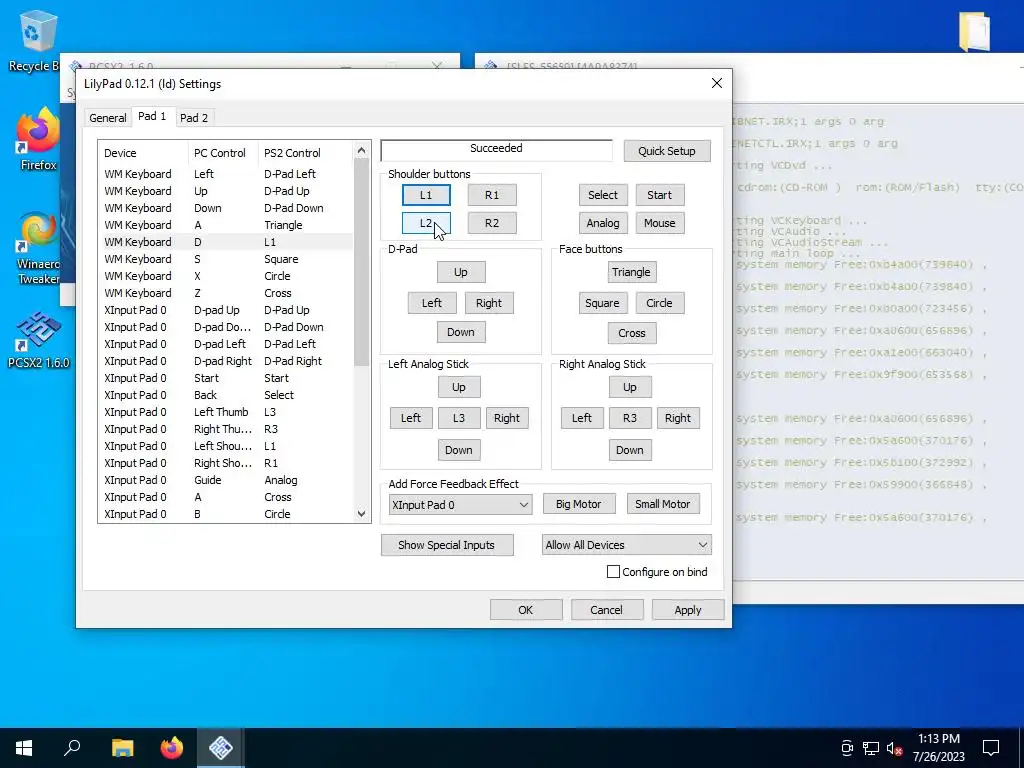The width and height of the screenshot is (1024, 768).
Task: Bind the Triangle face button
Action: tap(631, 272)
